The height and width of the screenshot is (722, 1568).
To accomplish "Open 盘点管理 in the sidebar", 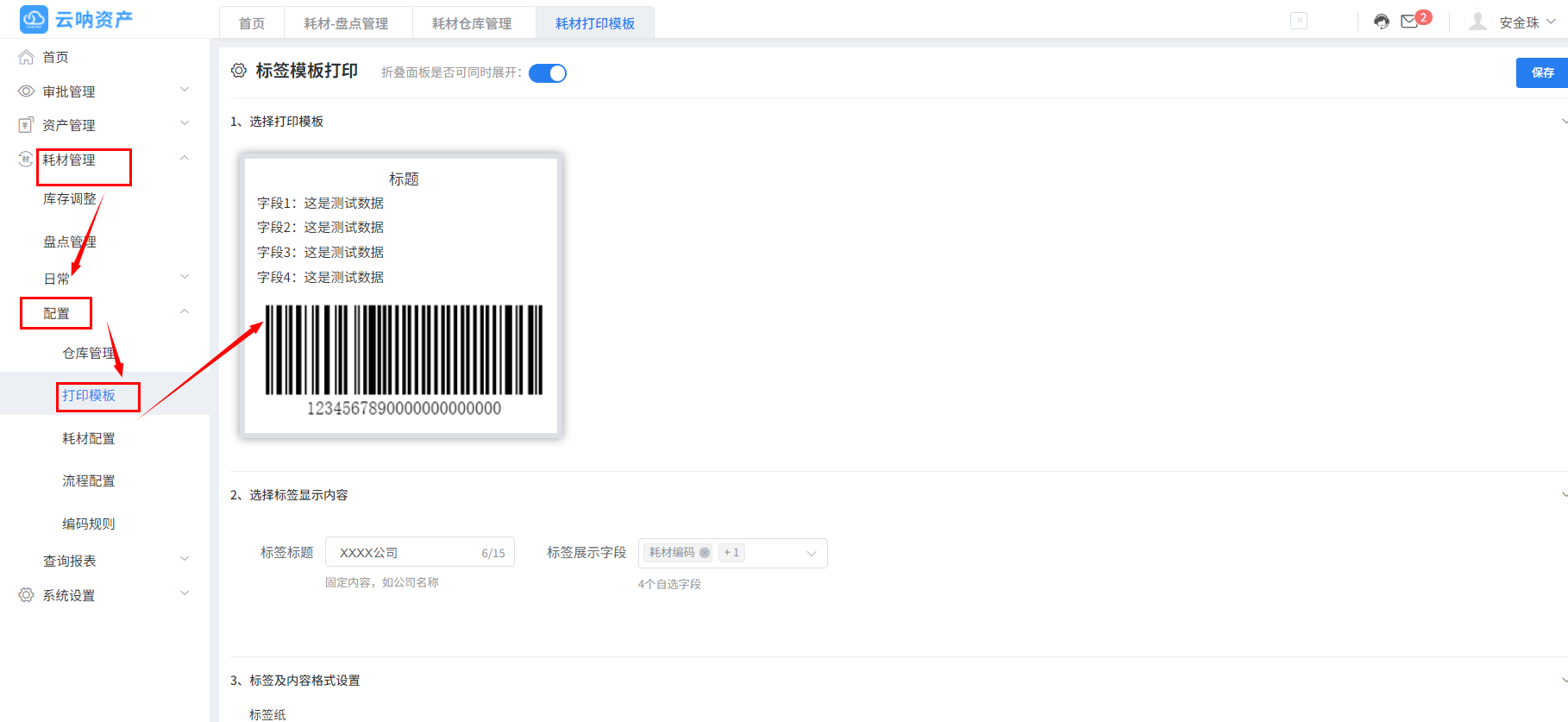I will (70, 242).
